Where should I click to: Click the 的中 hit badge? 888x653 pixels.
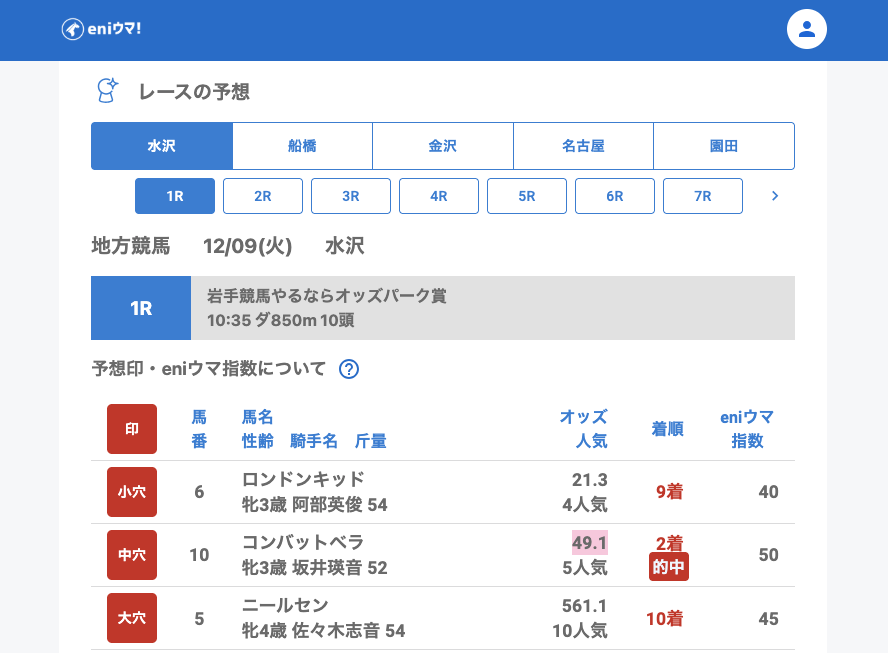[x=668, y=567]
